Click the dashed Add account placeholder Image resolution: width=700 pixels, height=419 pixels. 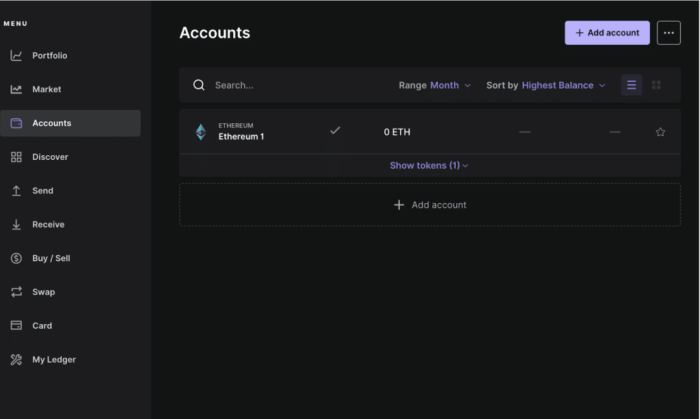pyautogui.click(x=430, y=205)
